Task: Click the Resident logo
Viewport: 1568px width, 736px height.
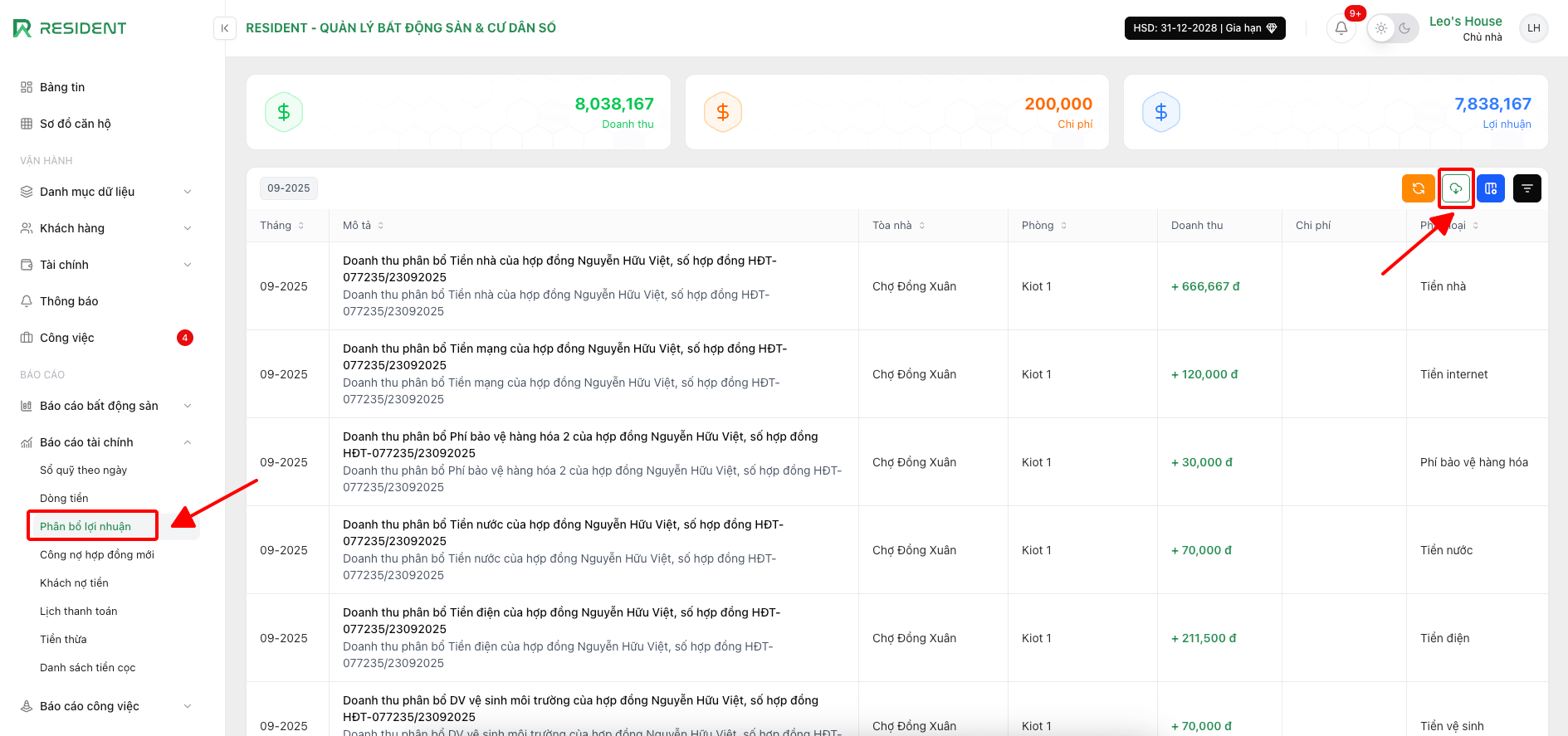Action: (70, 28)
